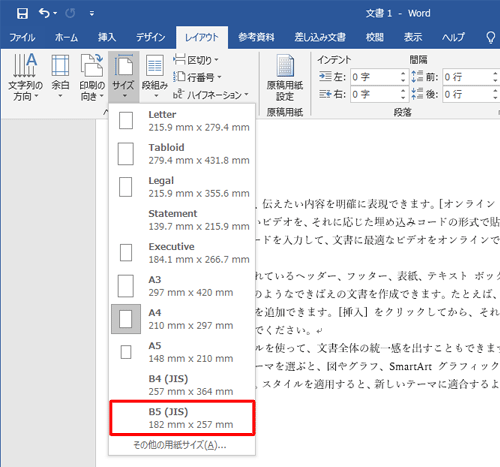Image resolution: width=500 pixels, height=467 pixels.
Task: Select B4 (JIS) paper size
Action: coord(182,385)
